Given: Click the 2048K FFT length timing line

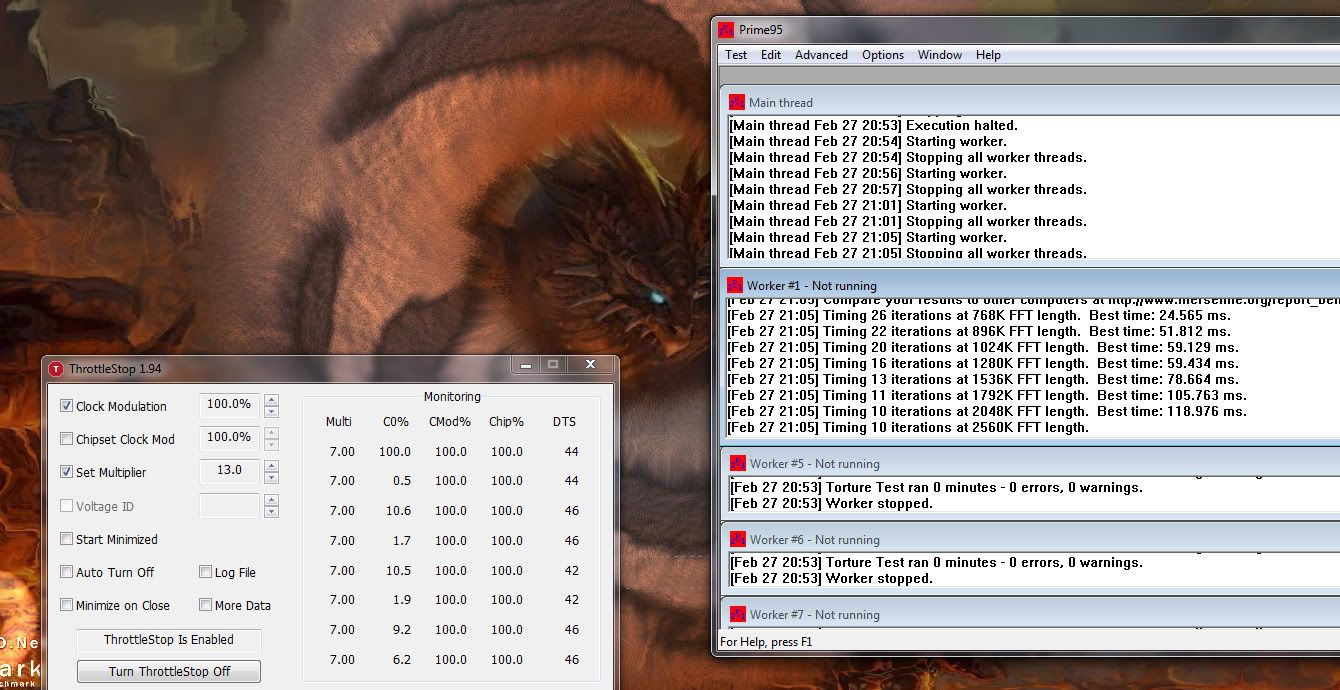Looking at the screenshot, I should (987, 411).
